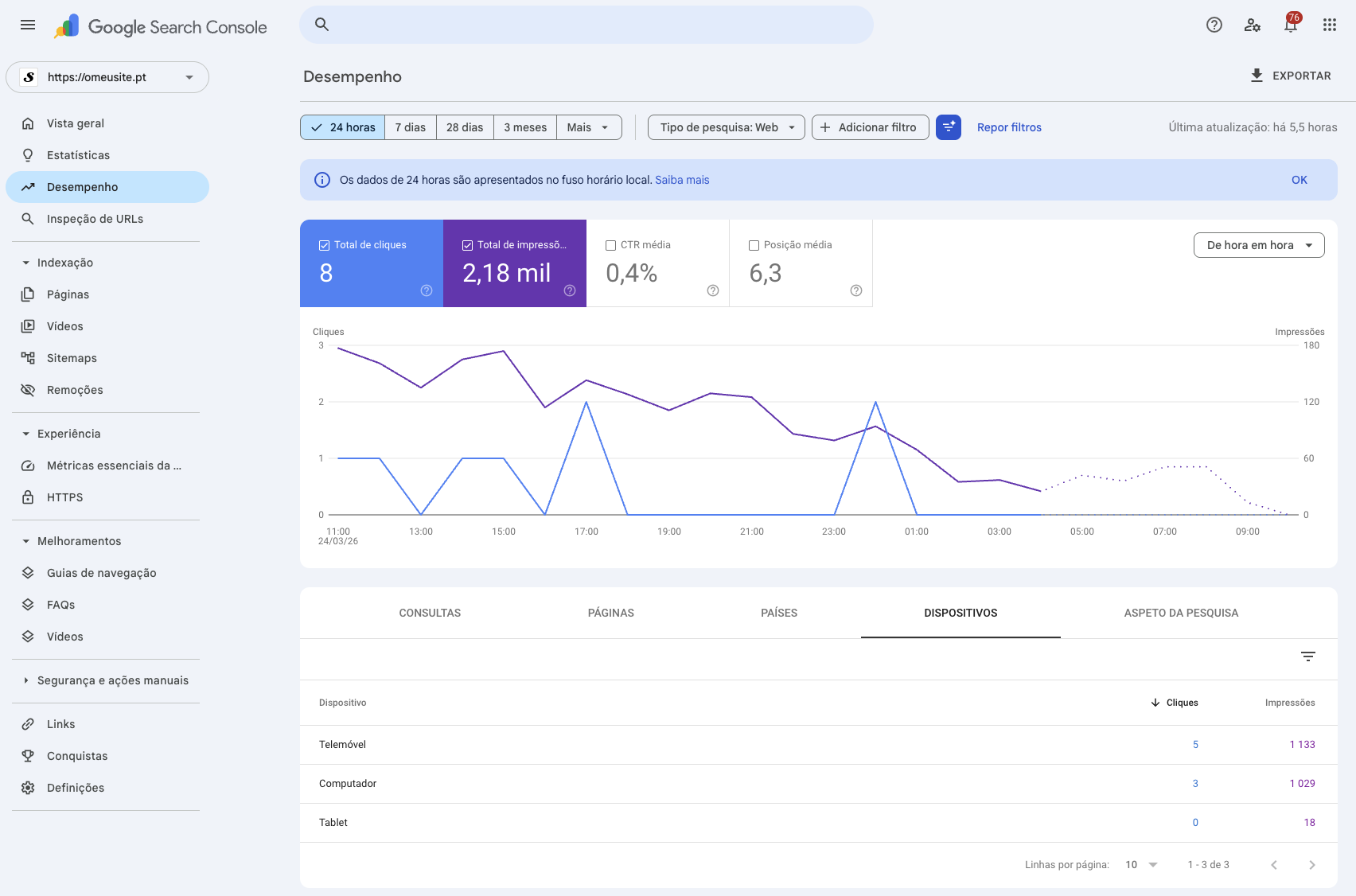Open De hora em hora dropdown

(x=1259, y=245)
